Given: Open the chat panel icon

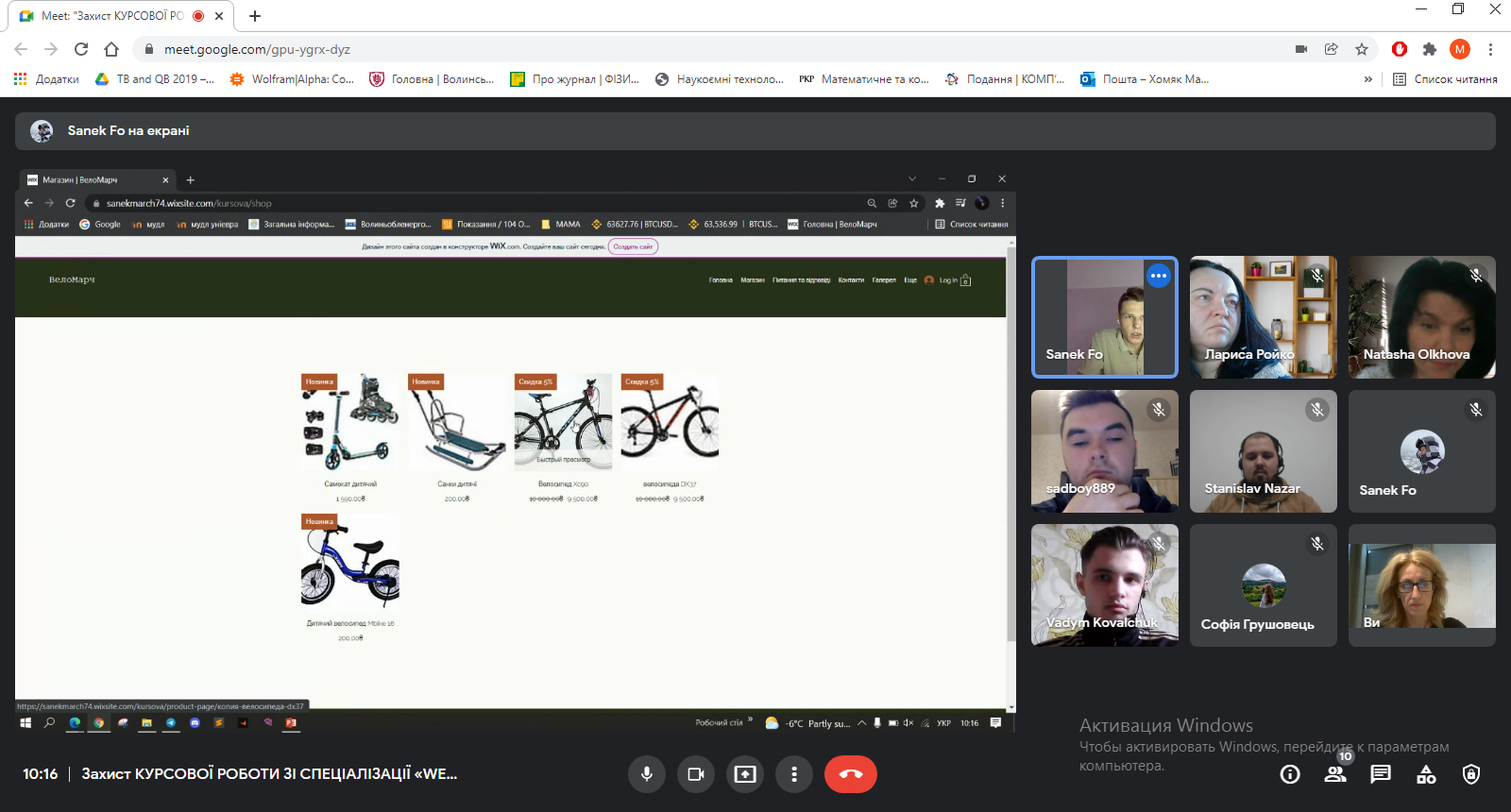Looking at the screenshot, I should [1381, 774].
